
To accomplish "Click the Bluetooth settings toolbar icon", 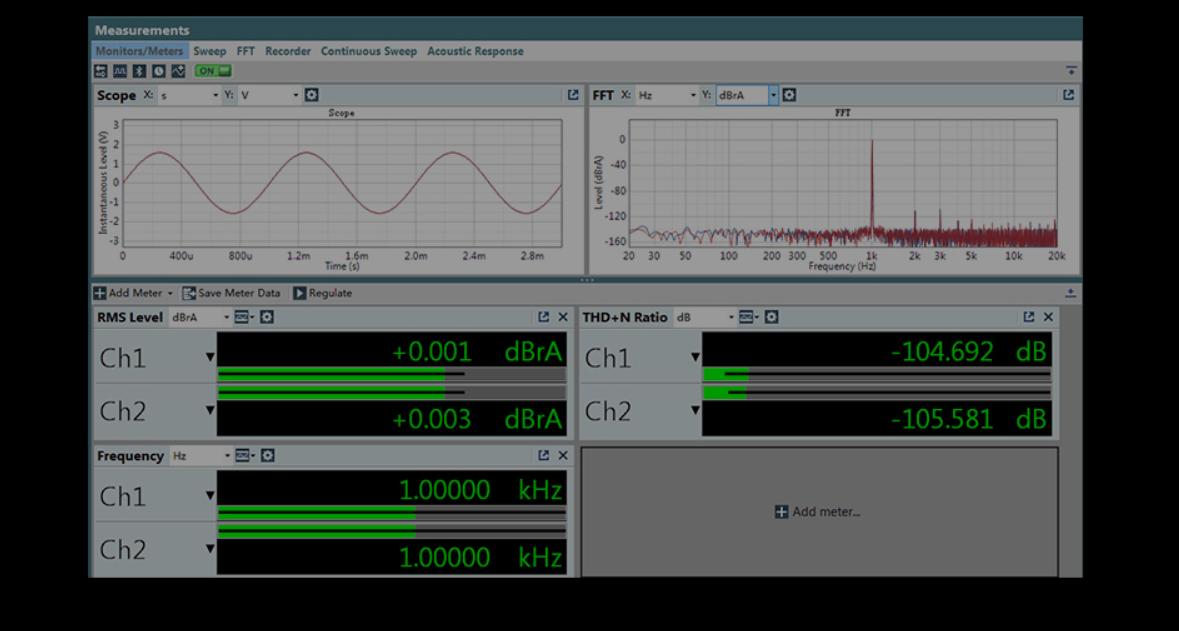I will pyautogui.click(x=140, y=71).
